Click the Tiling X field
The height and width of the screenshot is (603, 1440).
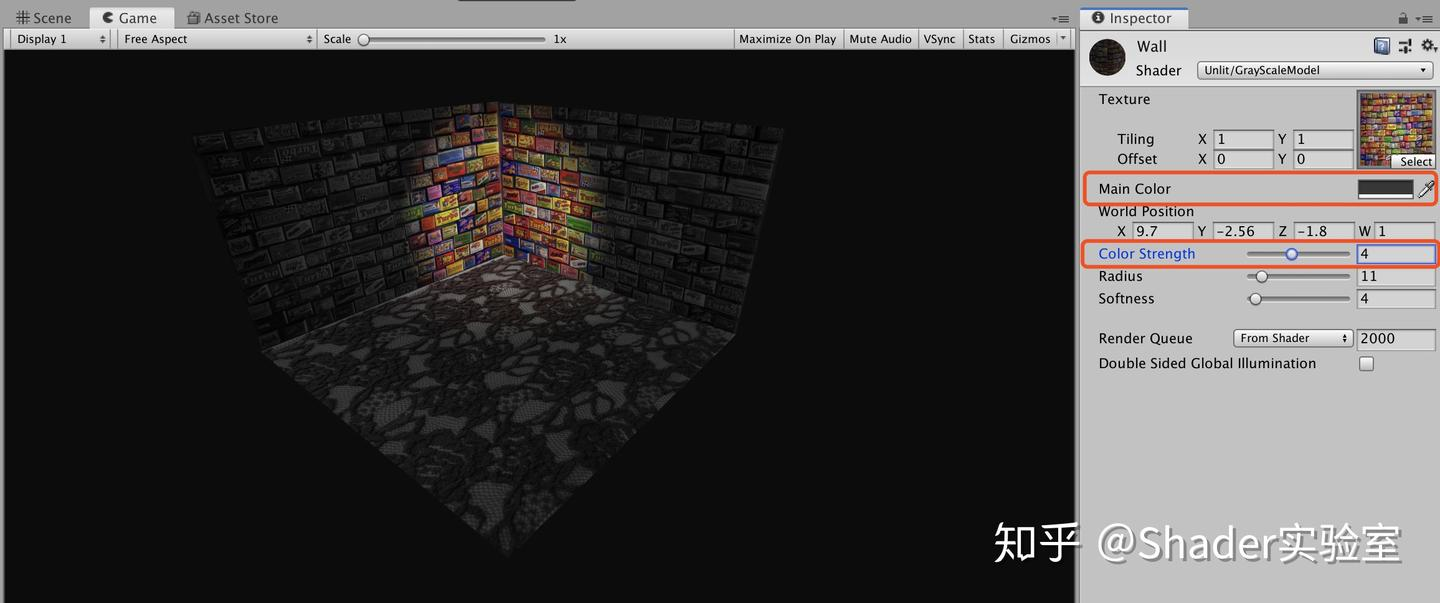pyautogui.click(x=1243, y=139)
